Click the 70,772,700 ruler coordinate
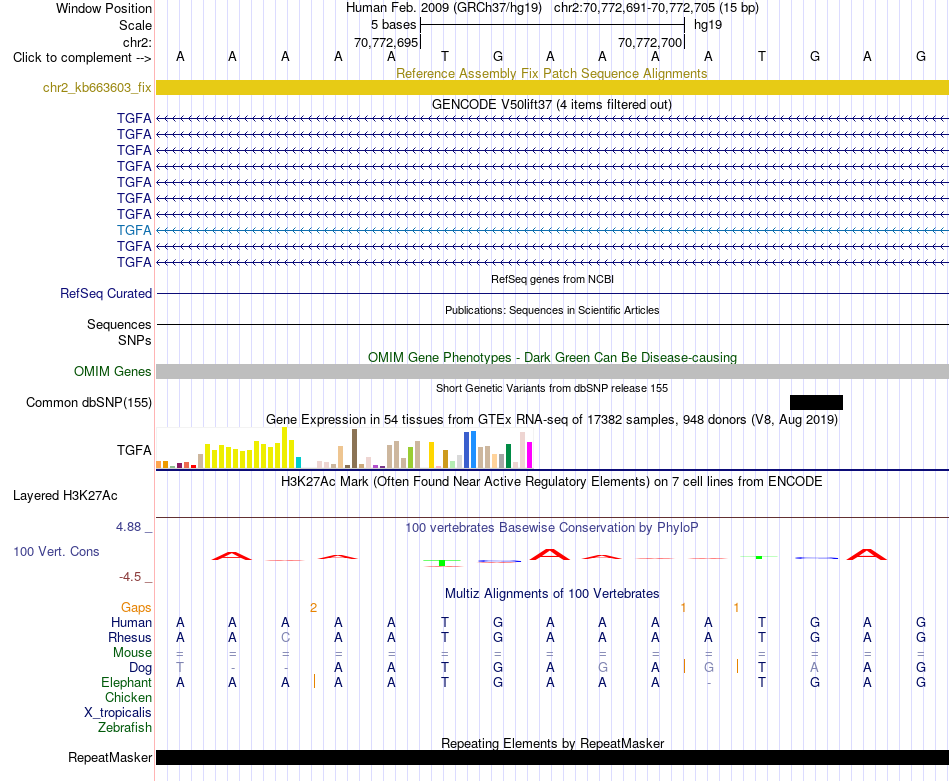 650,42
